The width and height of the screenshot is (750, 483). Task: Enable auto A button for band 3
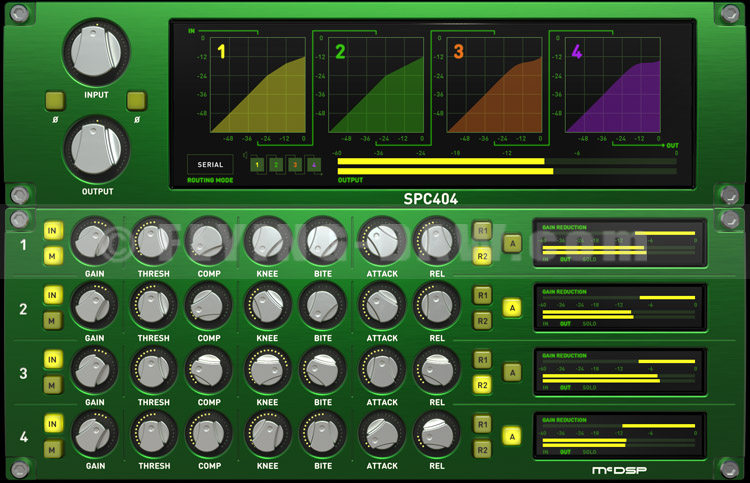tap(512, 373)
